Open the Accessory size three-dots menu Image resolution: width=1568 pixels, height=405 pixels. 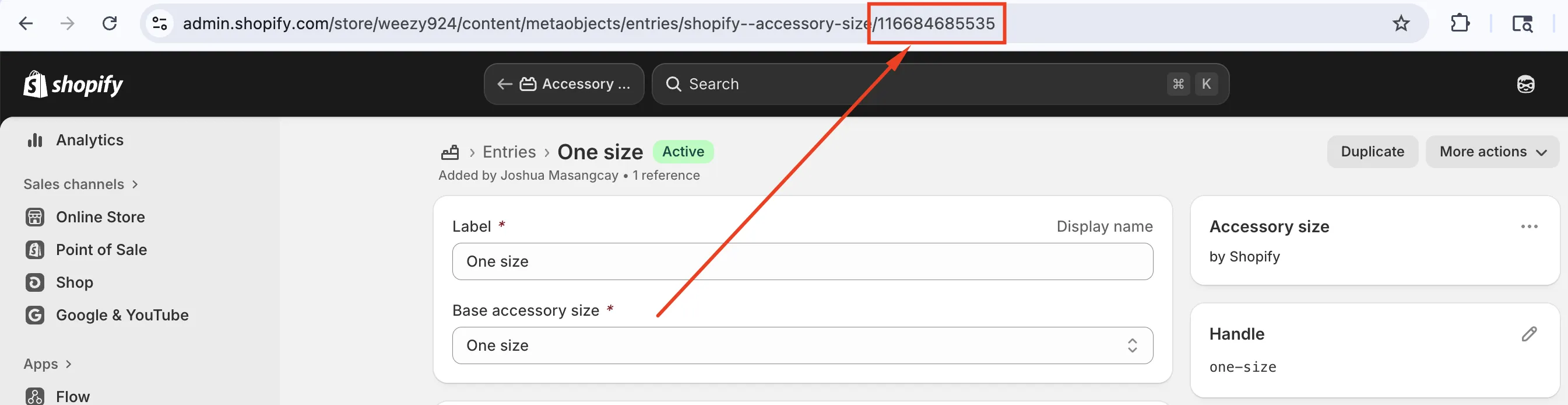(x=1528, y=226)
